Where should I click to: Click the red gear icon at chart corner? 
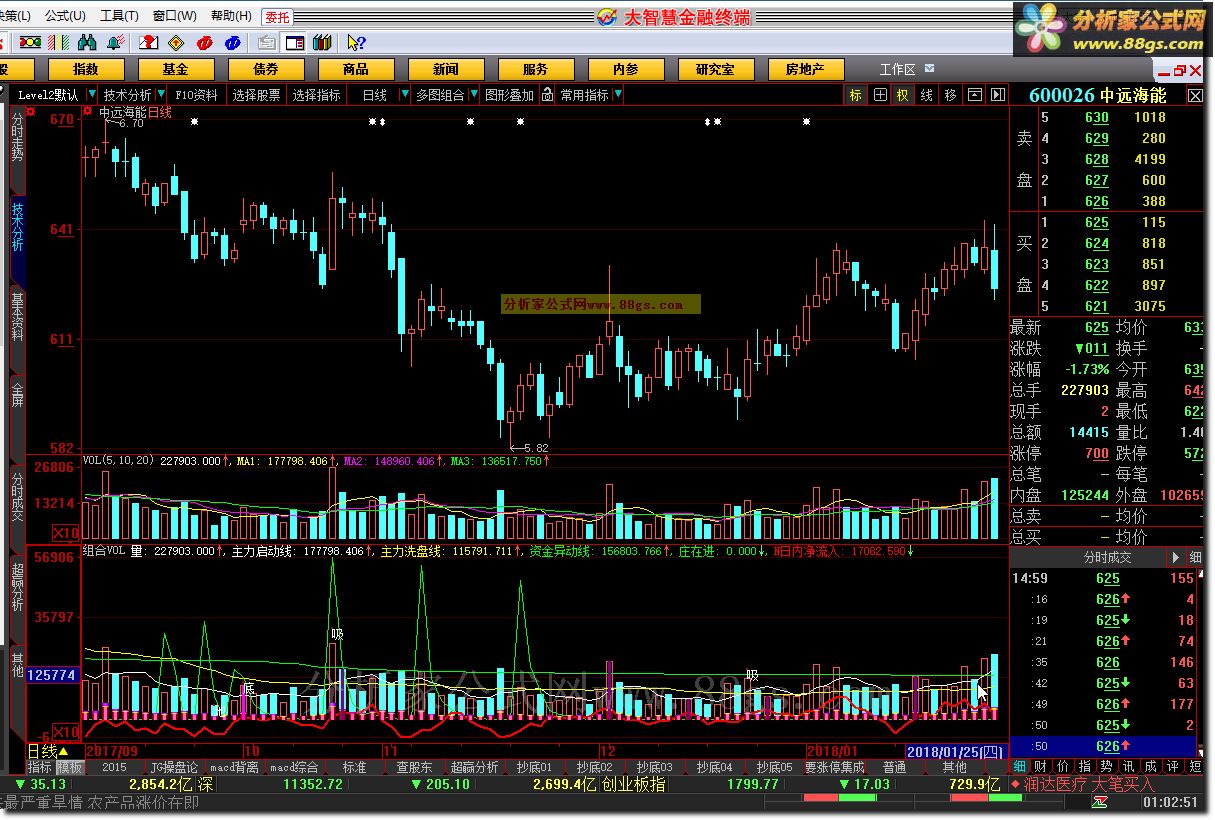[88, 112]
